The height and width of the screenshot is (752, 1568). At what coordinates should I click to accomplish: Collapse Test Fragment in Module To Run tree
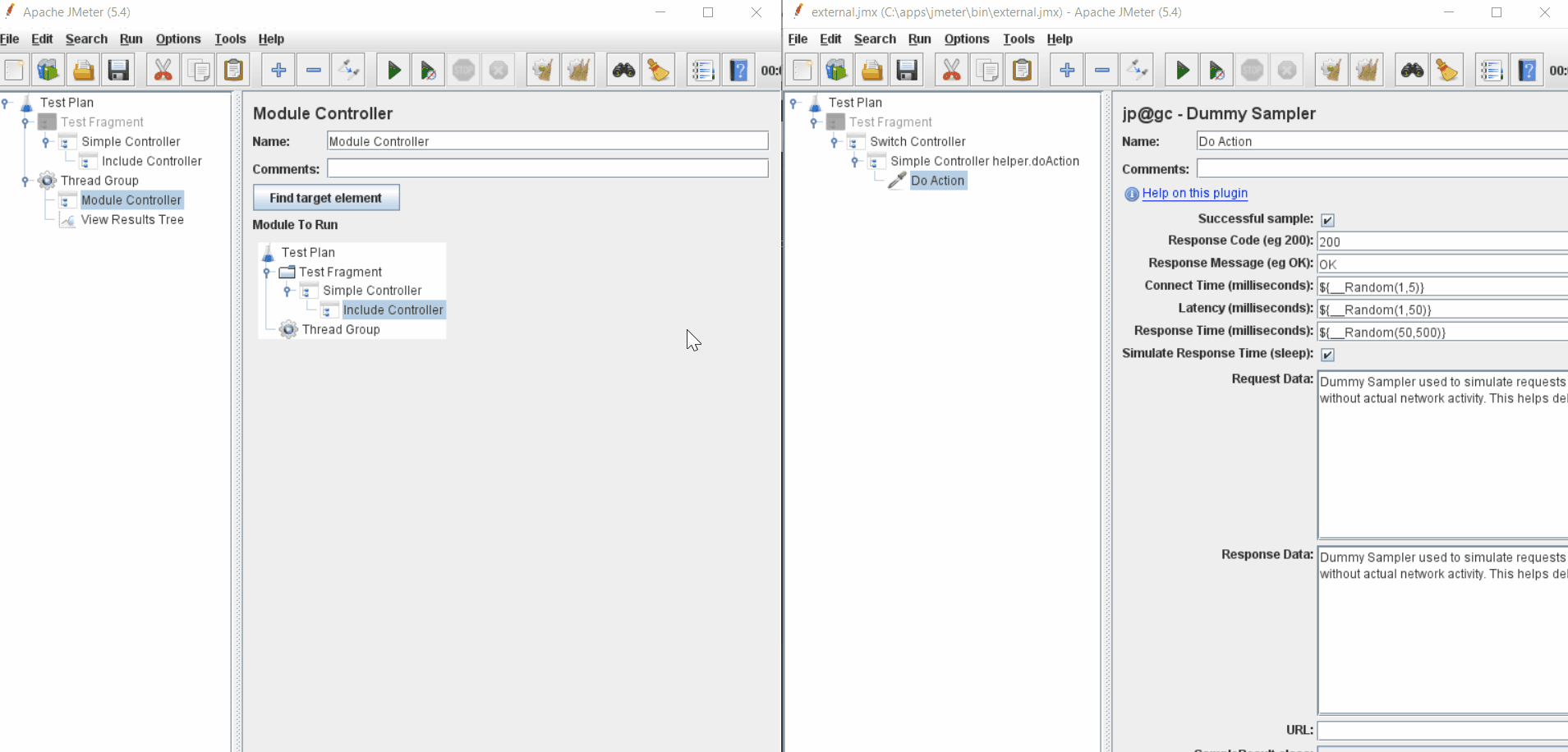pos(267,272)
